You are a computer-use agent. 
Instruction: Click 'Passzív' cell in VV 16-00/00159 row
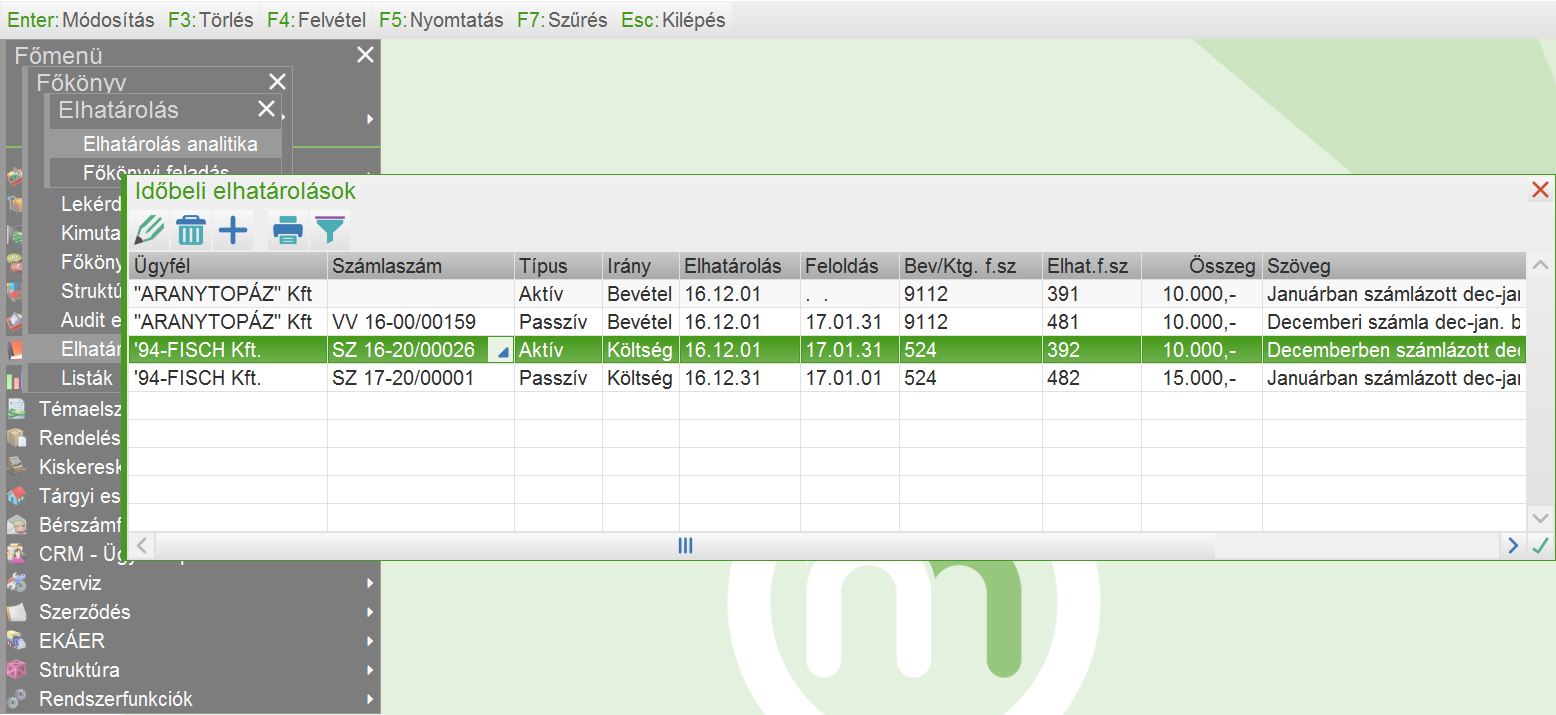click(x=558, y=322)
